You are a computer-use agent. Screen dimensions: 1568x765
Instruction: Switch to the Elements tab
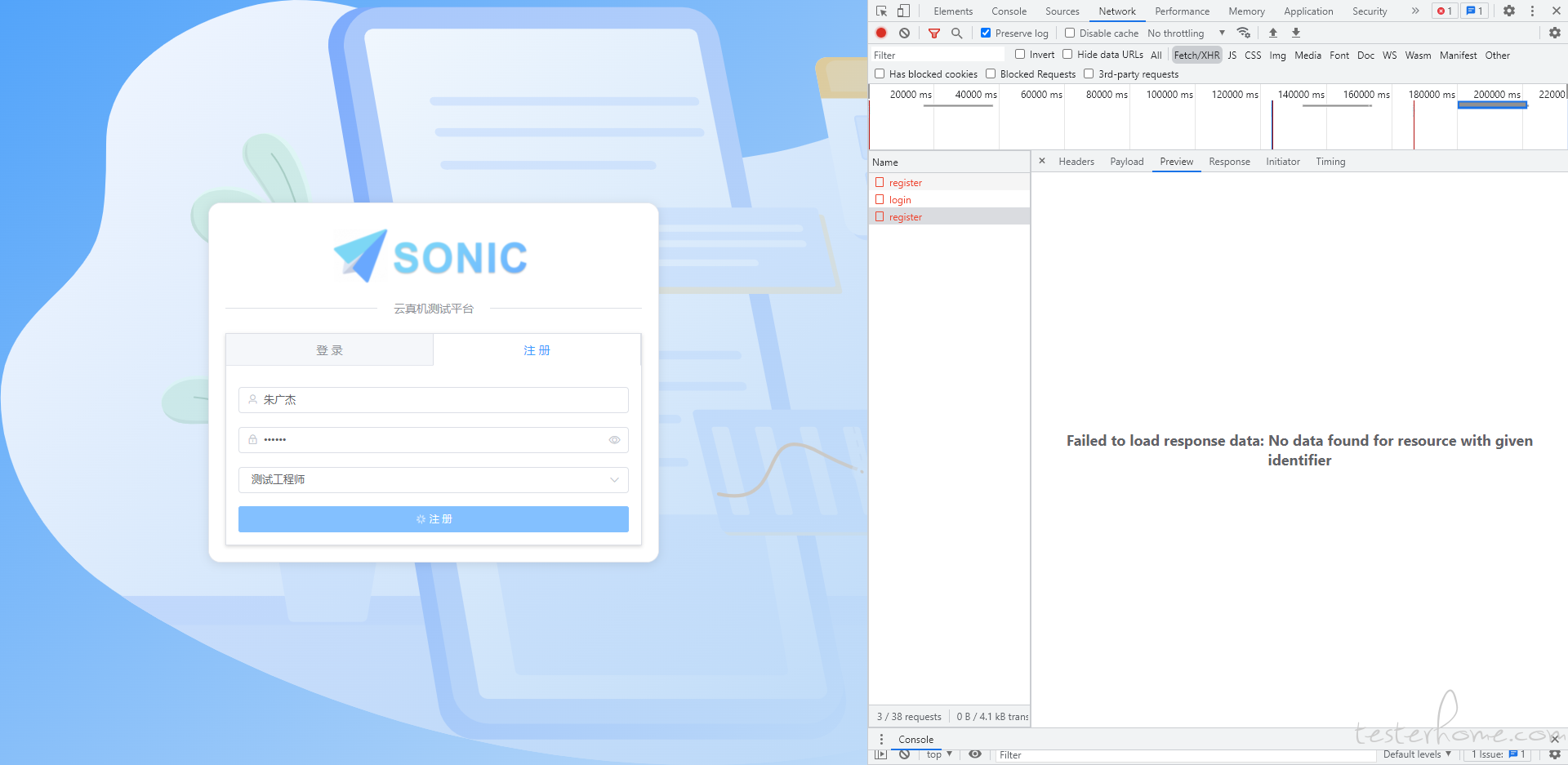pyautogui.click(x=953, y=11)
